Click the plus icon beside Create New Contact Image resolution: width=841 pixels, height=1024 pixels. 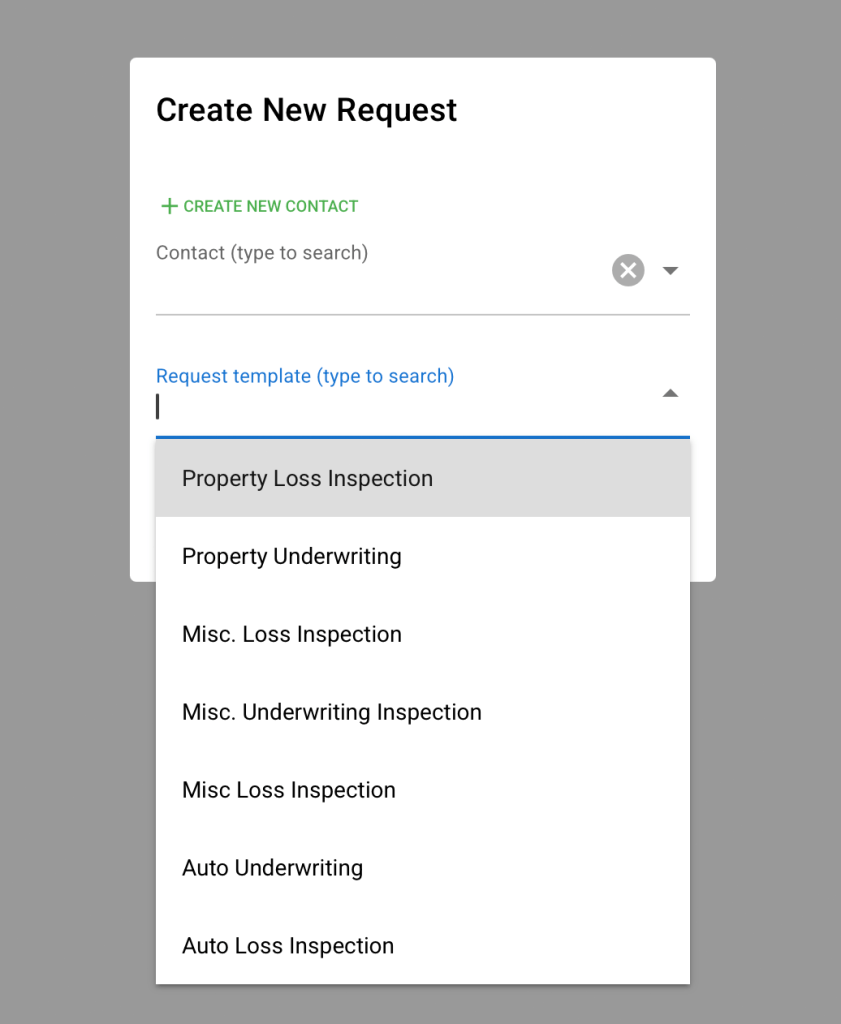(169, 206)
